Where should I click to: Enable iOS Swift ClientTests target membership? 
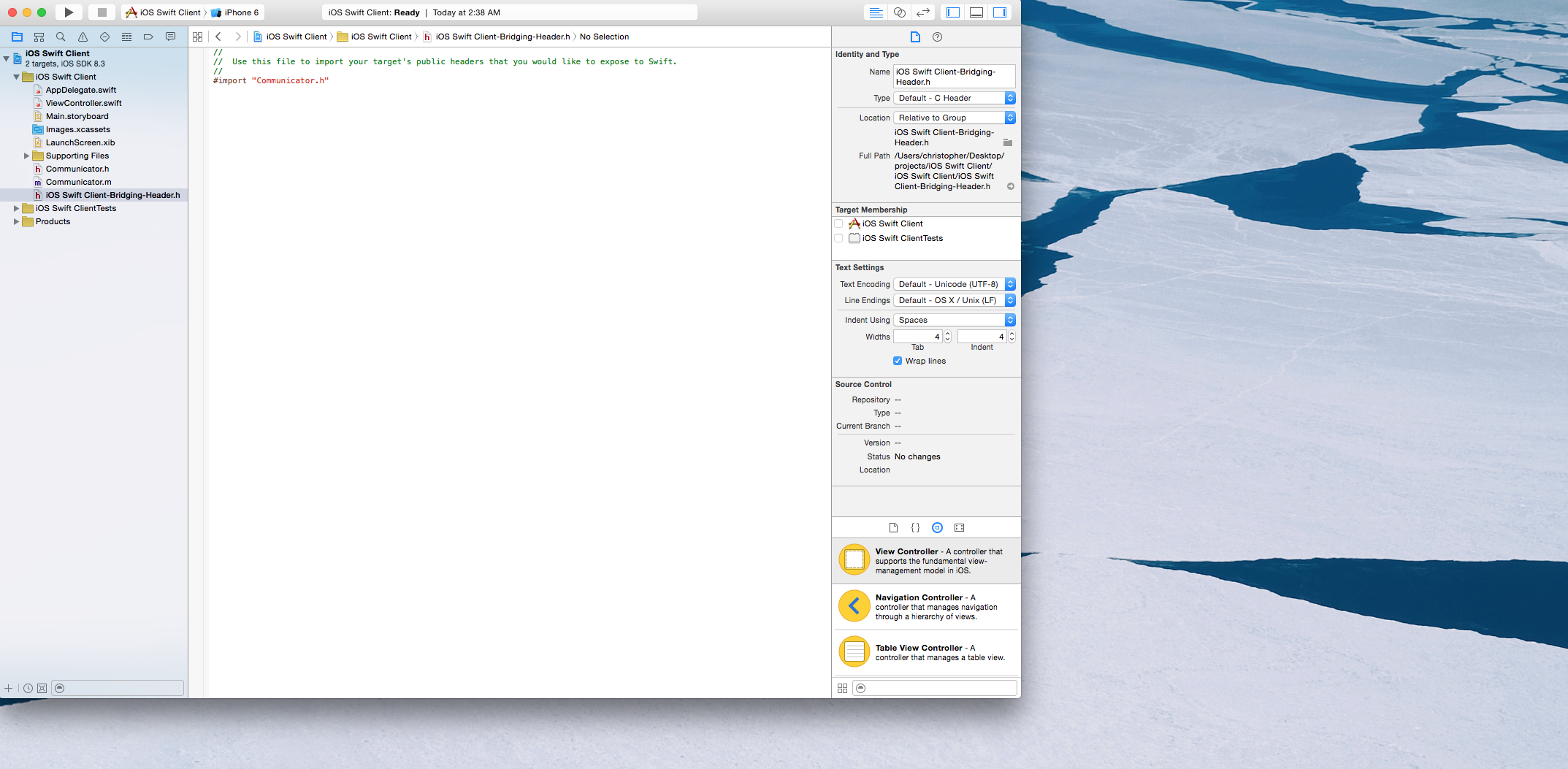(838, 238)
